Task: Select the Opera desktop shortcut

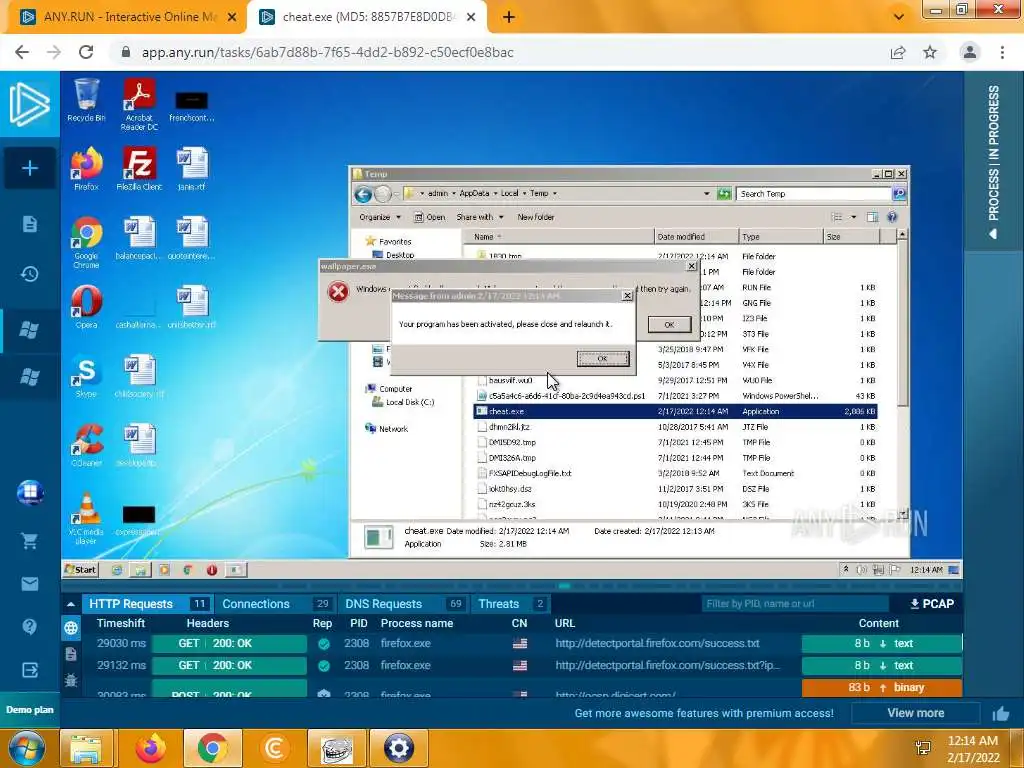Action: click(x=86, y=306)
